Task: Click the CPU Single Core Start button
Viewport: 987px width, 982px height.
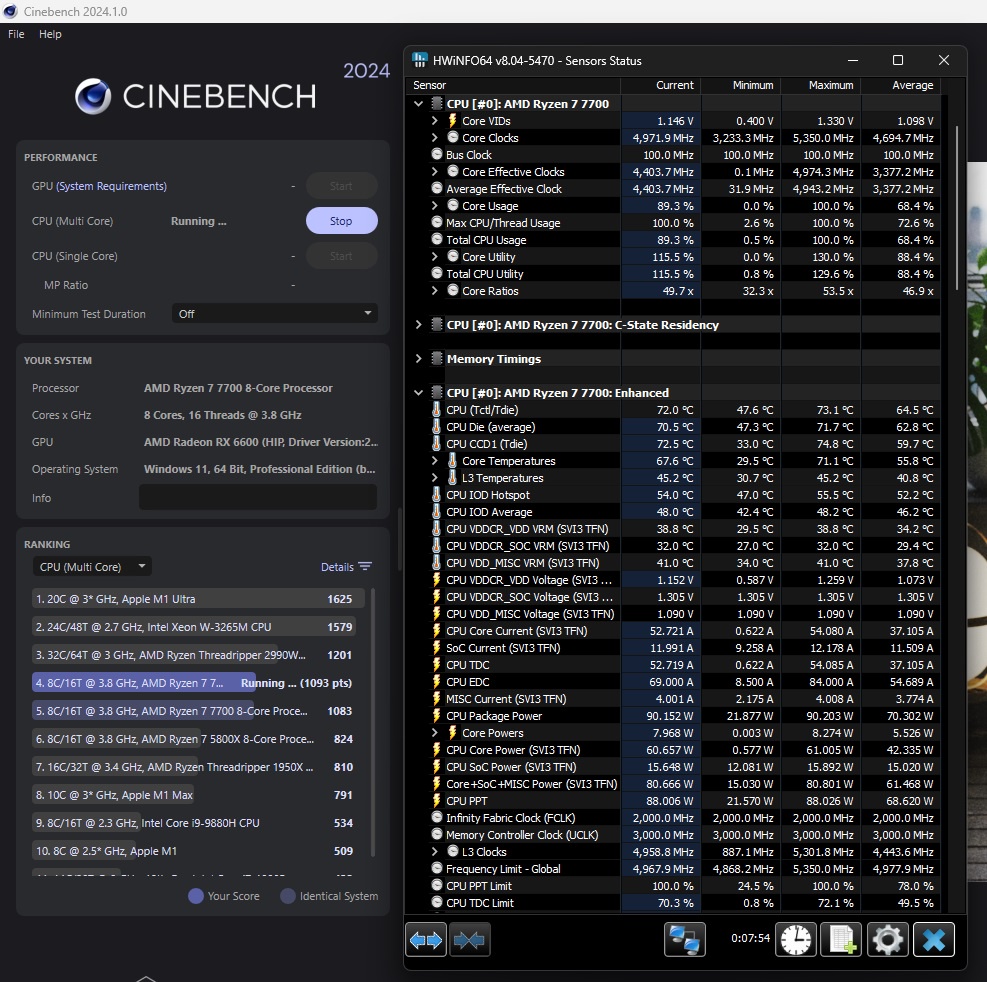Action: coord(342,256)
